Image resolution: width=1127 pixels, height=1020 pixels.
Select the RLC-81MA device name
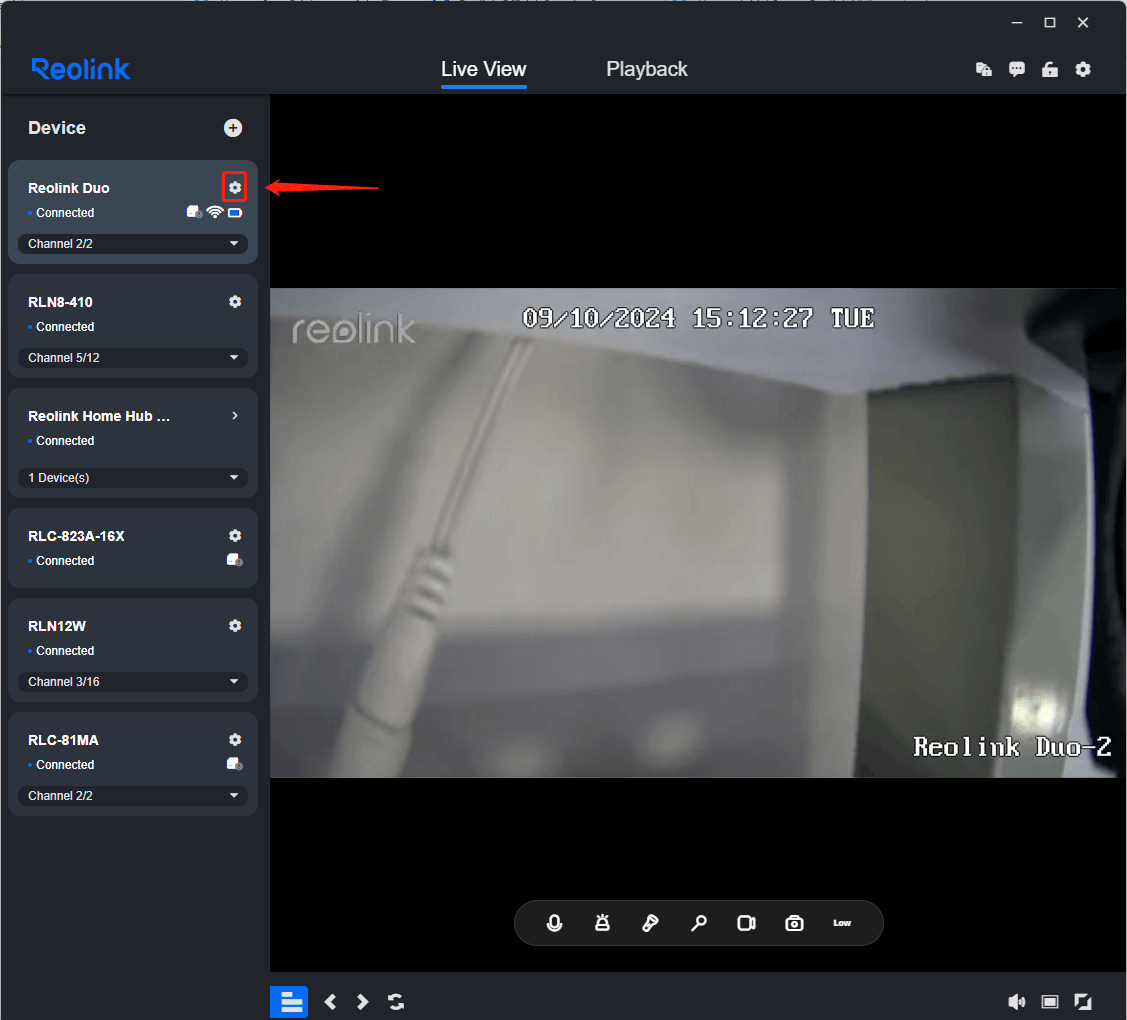pos(63,740)
